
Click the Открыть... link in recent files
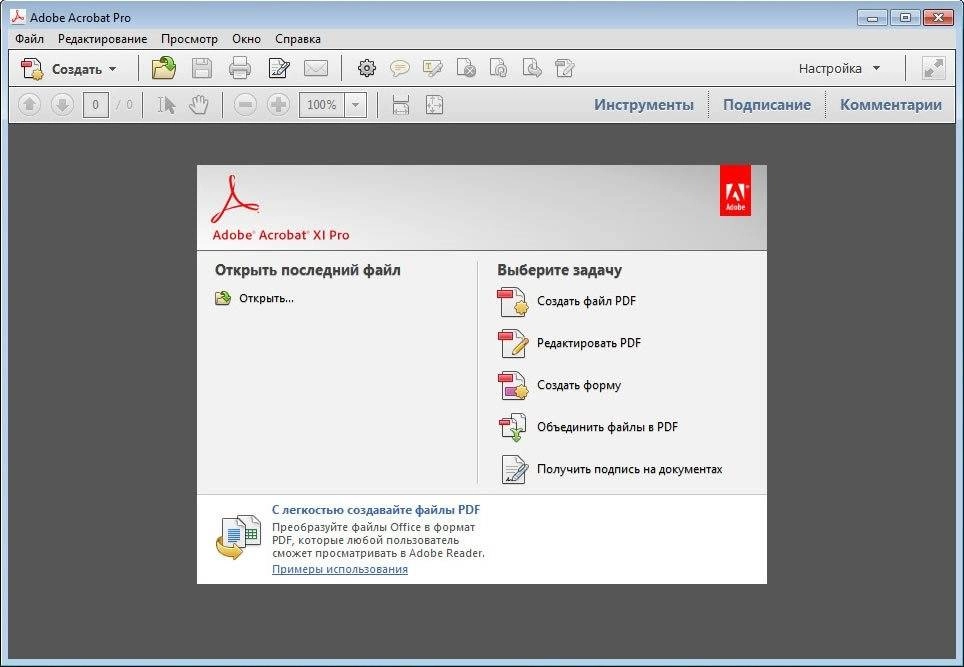coord(266,298)
